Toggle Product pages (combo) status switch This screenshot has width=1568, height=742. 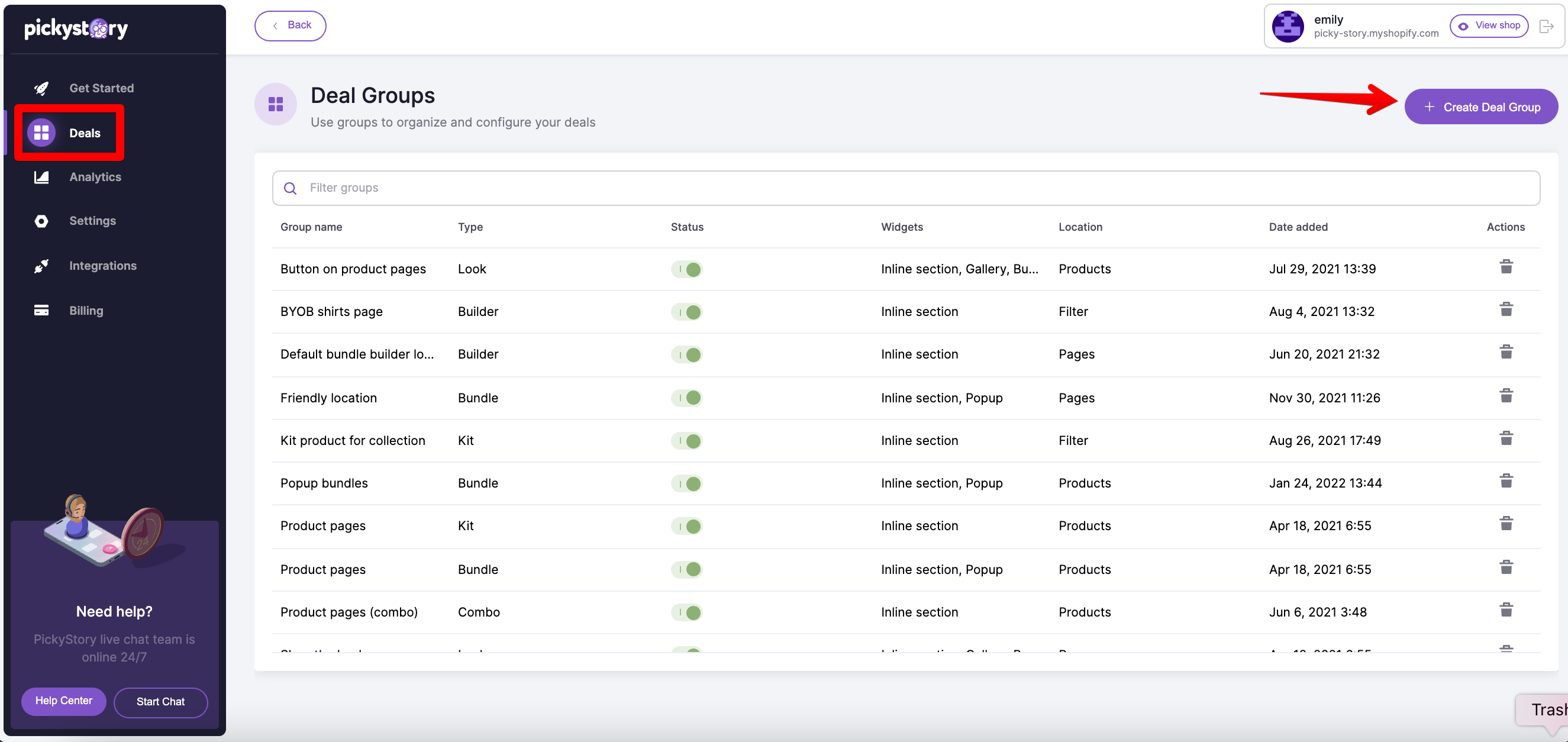[x=686, y=612]
